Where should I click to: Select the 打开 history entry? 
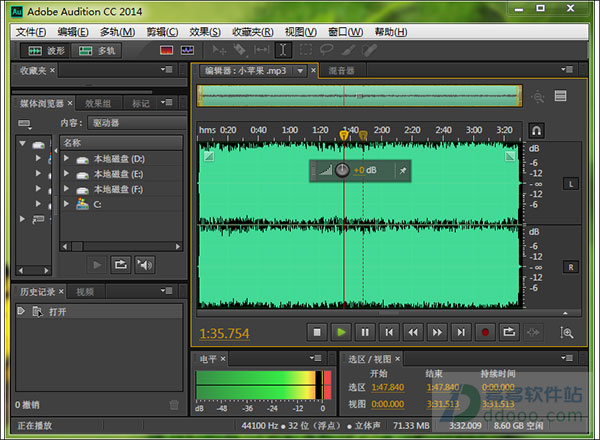(99, 312)
